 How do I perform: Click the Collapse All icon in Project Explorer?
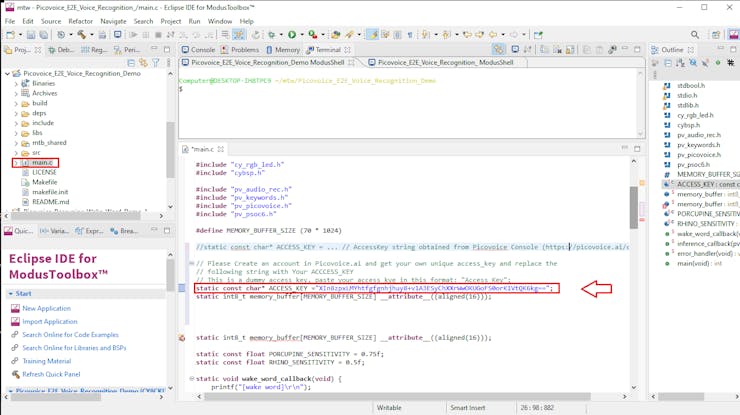(x=130, y=62)
